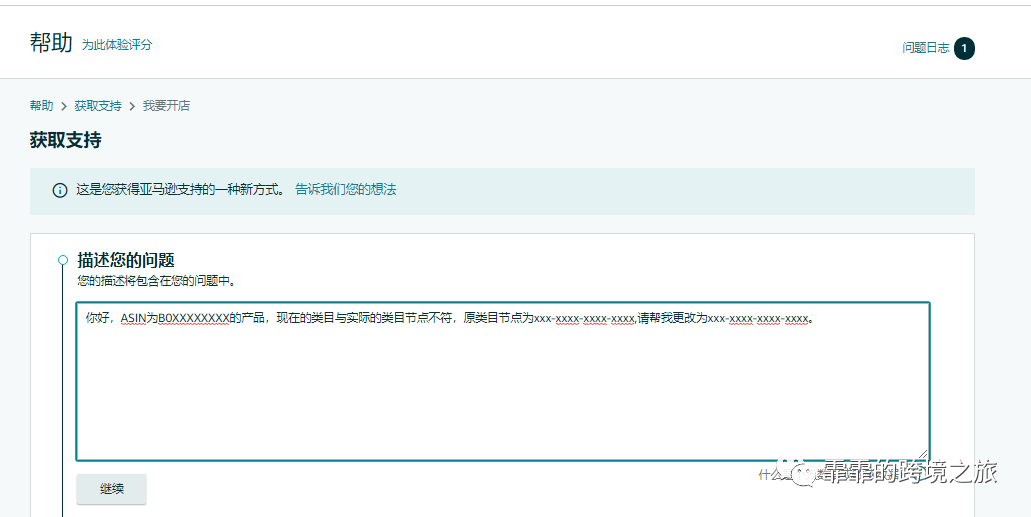This screenshot has height=517, width=1031.
Task: Click the banner text 这是您获得亚马逊支持的一种新方式。
Action: (x=181, y=189)
